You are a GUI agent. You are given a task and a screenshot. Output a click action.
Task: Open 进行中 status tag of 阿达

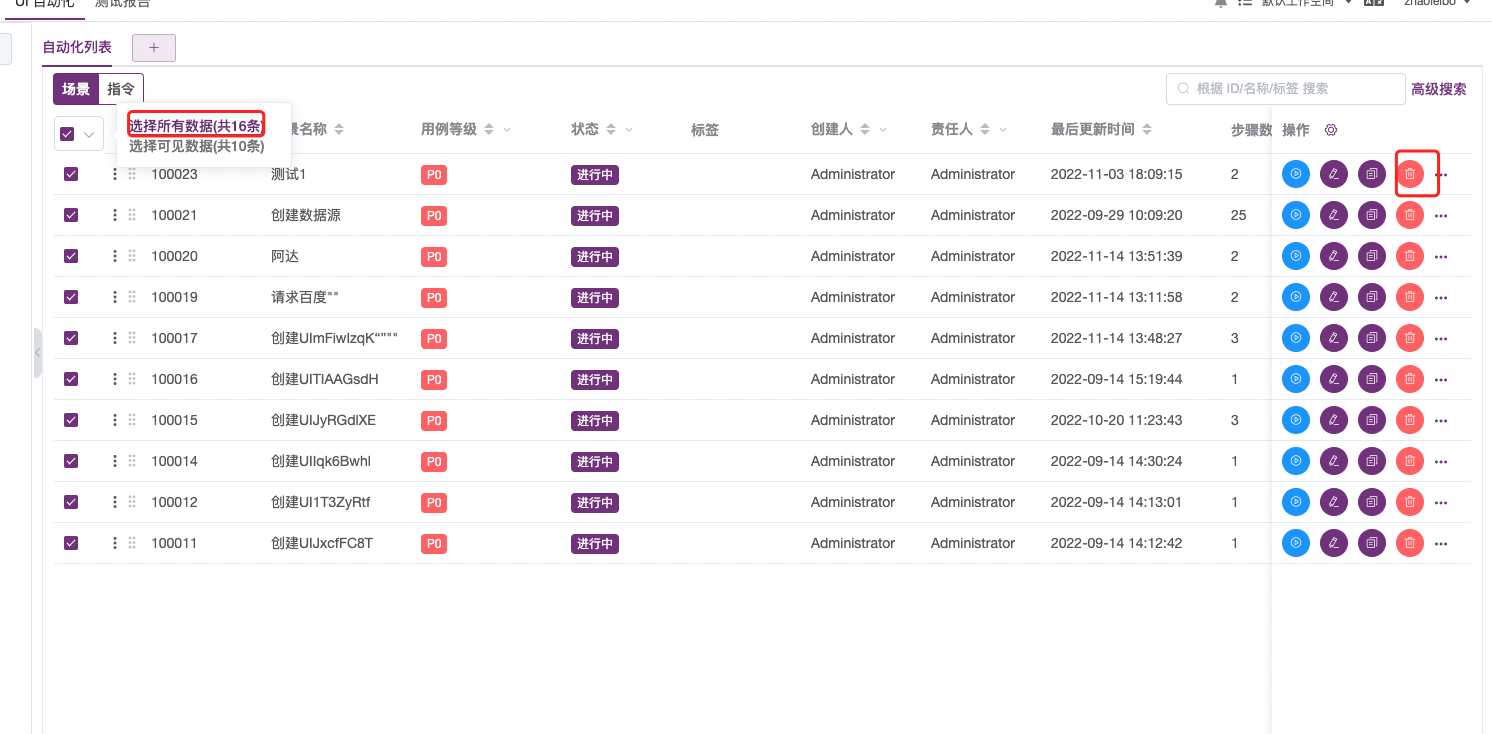595,257
